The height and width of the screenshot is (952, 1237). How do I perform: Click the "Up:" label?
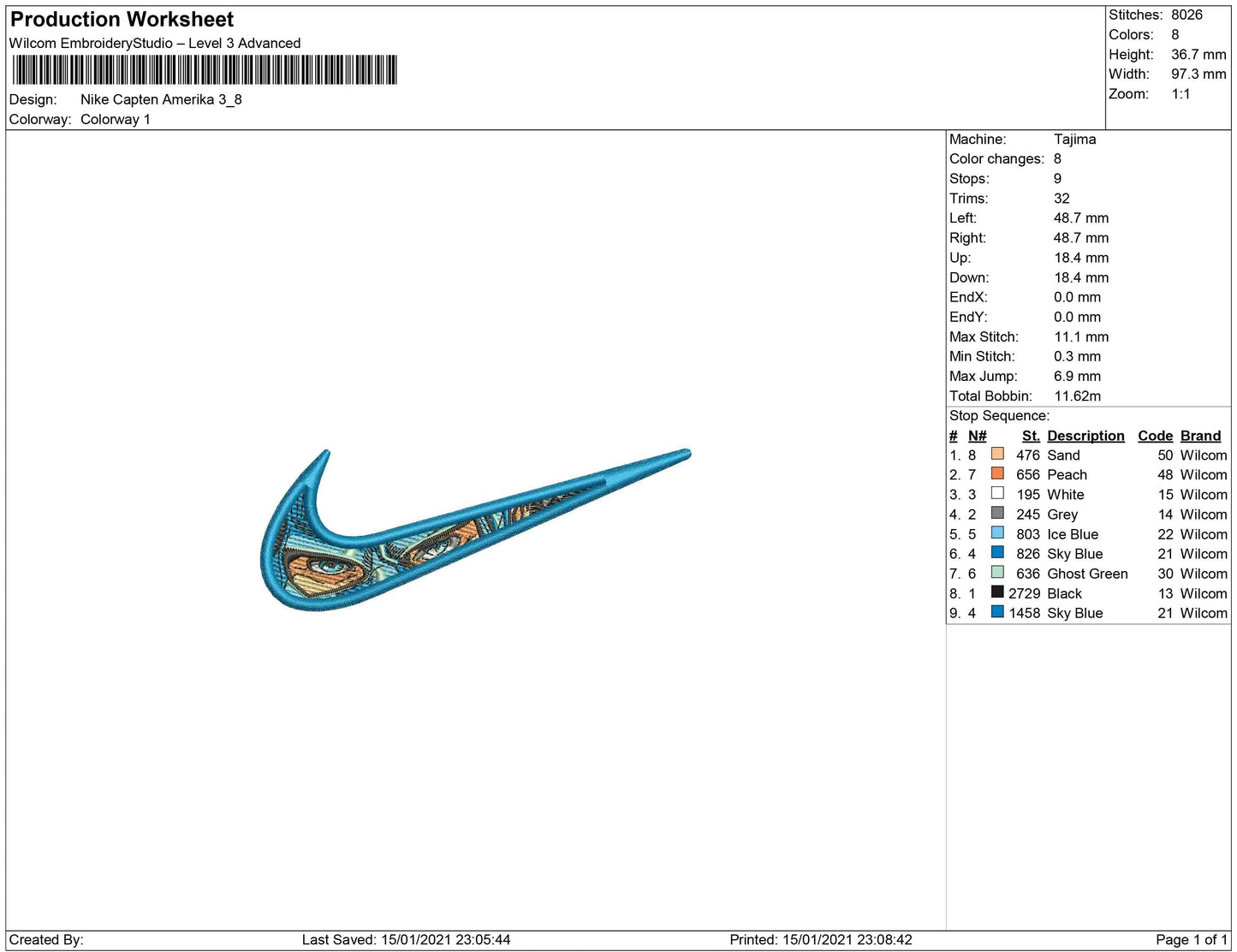[960, 258]
